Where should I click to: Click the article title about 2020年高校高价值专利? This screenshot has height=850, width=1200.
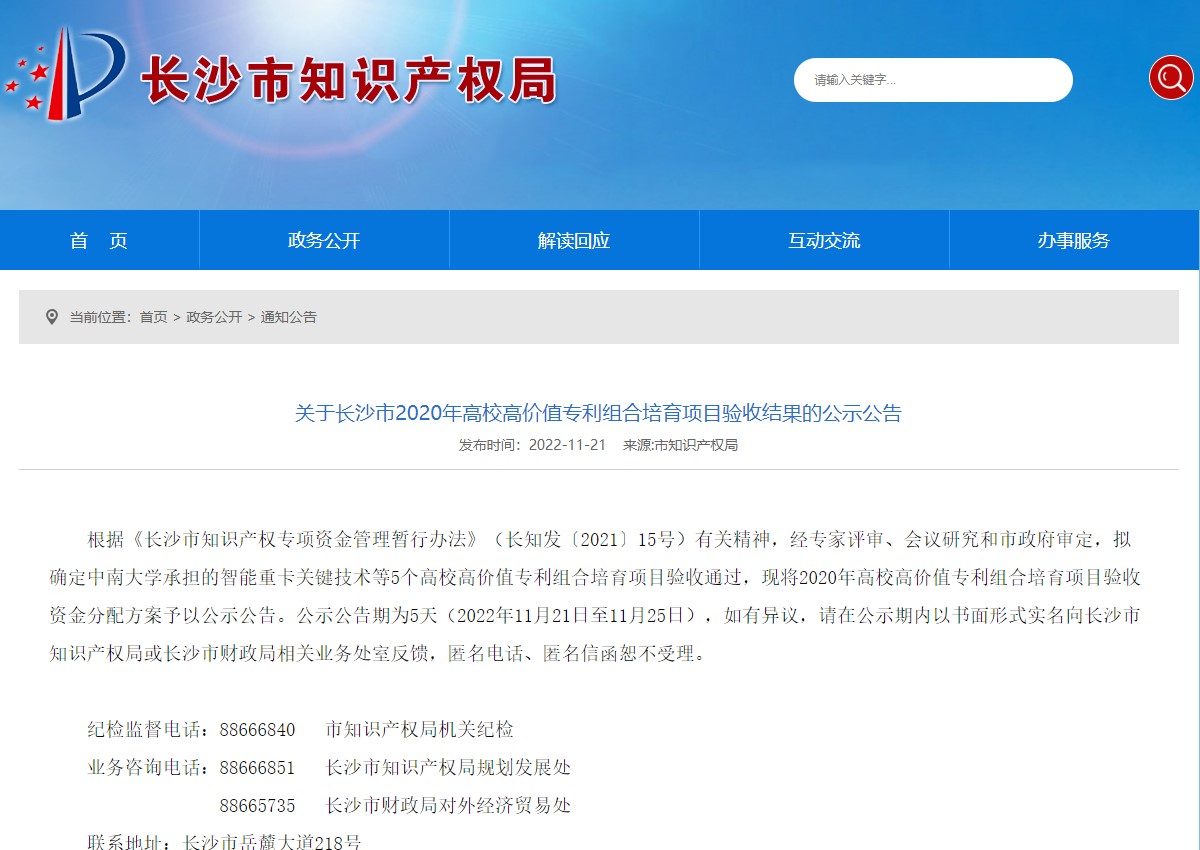[x=598, y=413]
